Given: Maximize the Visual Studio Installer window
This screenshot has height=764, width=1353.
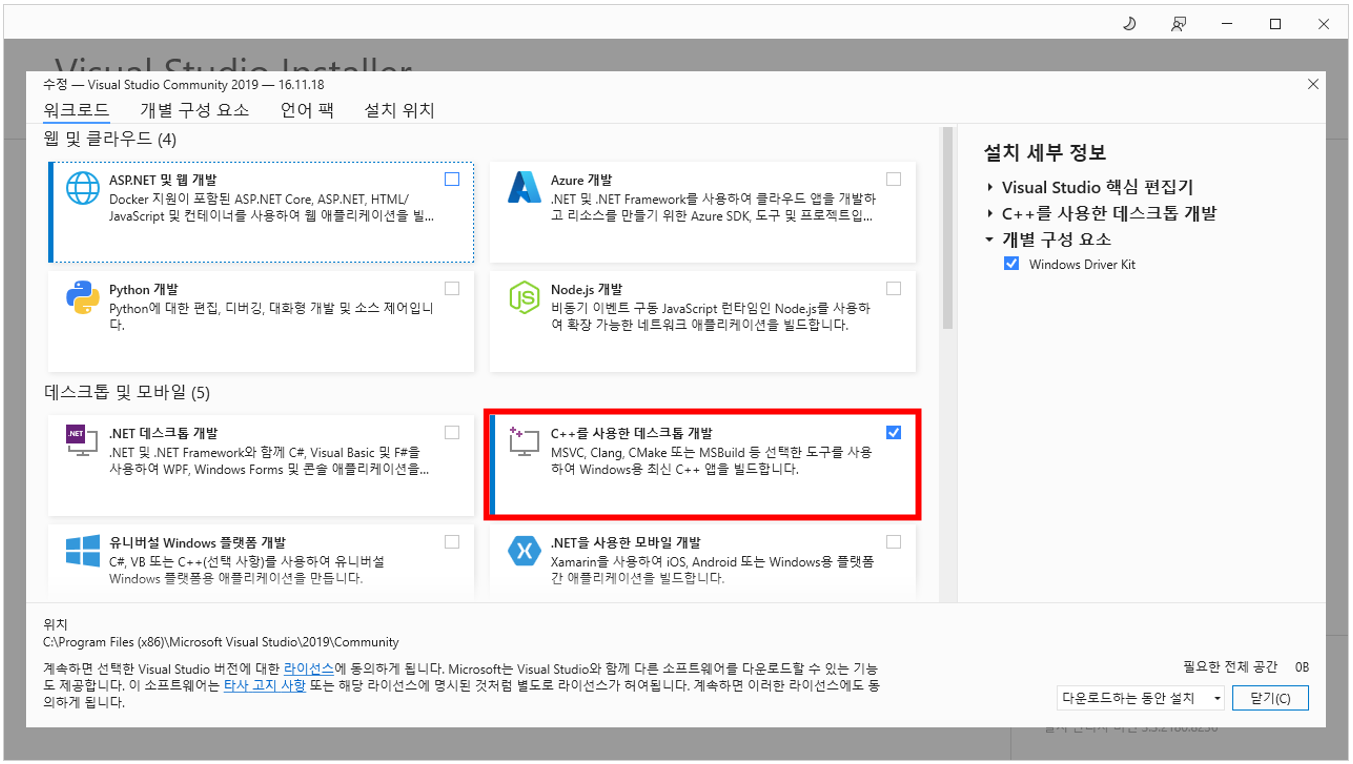Looking at the screenshot, I should 1275,24.
